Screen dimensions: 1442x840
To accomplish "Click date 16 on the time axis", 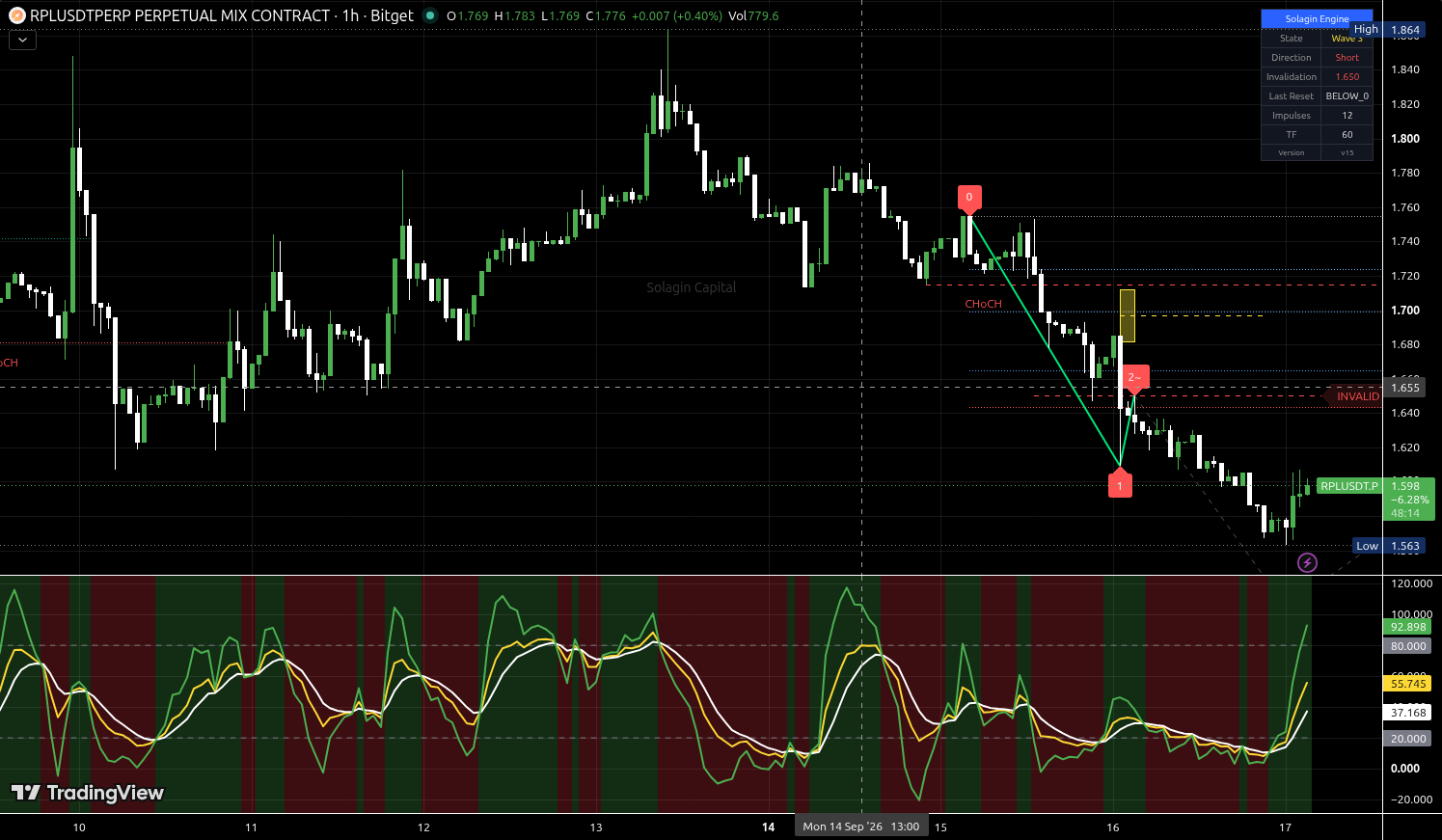I will coord(1113,827).
